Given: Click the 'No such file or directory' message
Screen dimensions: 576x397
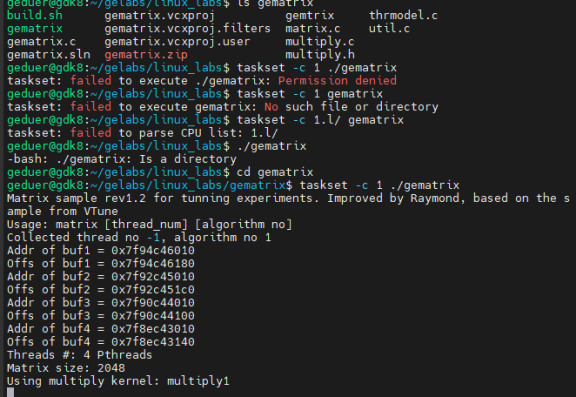Looking at the screenshot, I should pos(351,107).
